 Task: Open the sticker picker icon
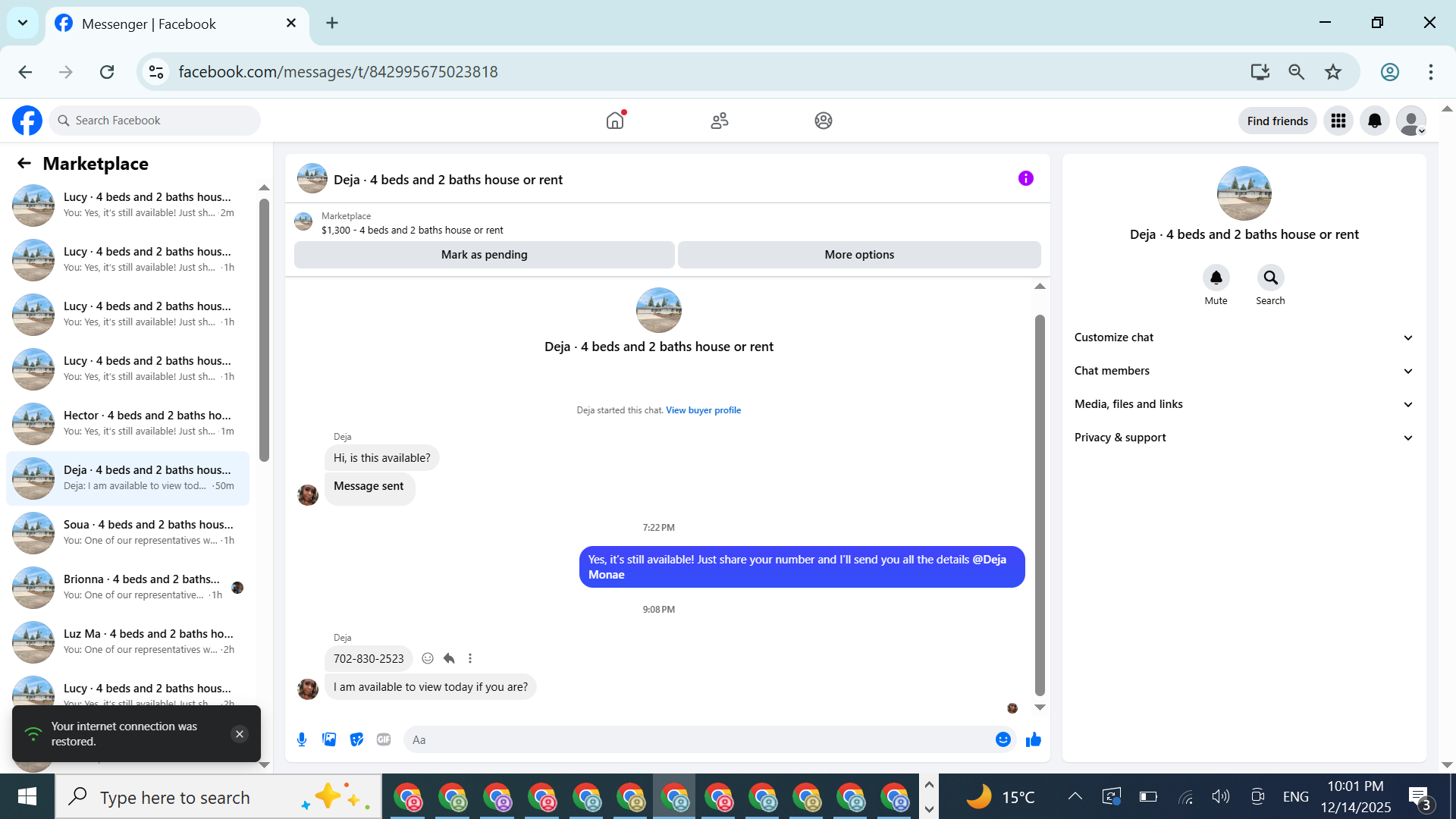coord(356,739)
